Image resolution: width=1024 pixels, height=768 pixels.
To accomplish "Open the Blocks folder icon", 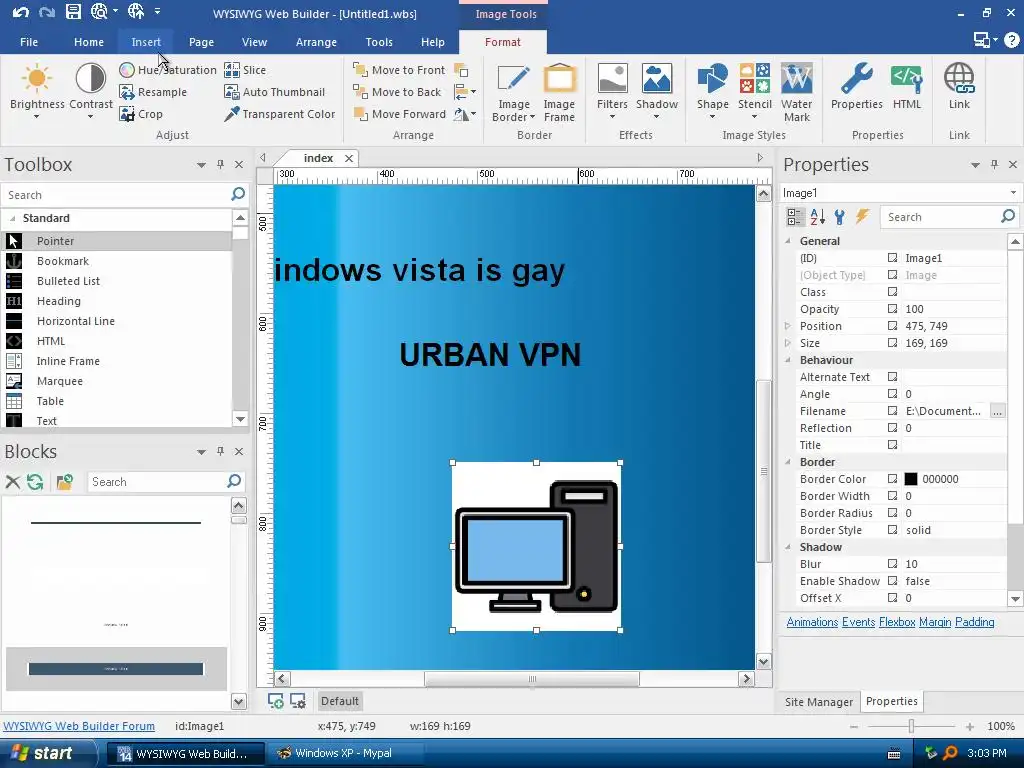I will point(65,482).
